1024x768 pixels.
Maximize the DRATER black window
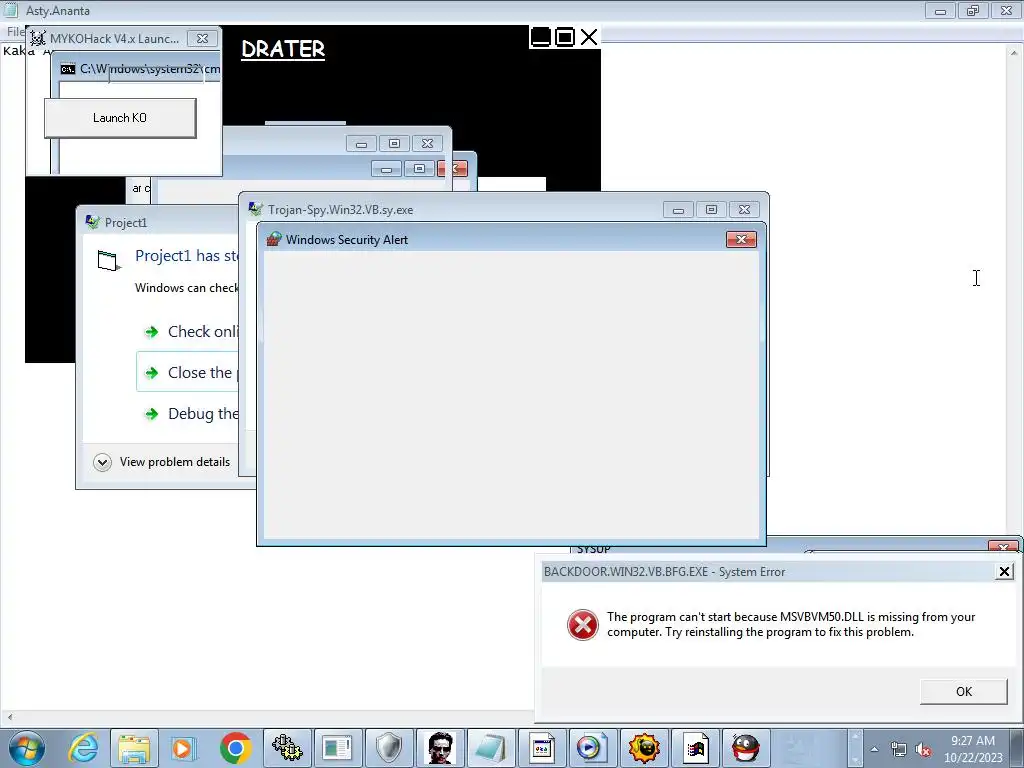click(565, 37)
